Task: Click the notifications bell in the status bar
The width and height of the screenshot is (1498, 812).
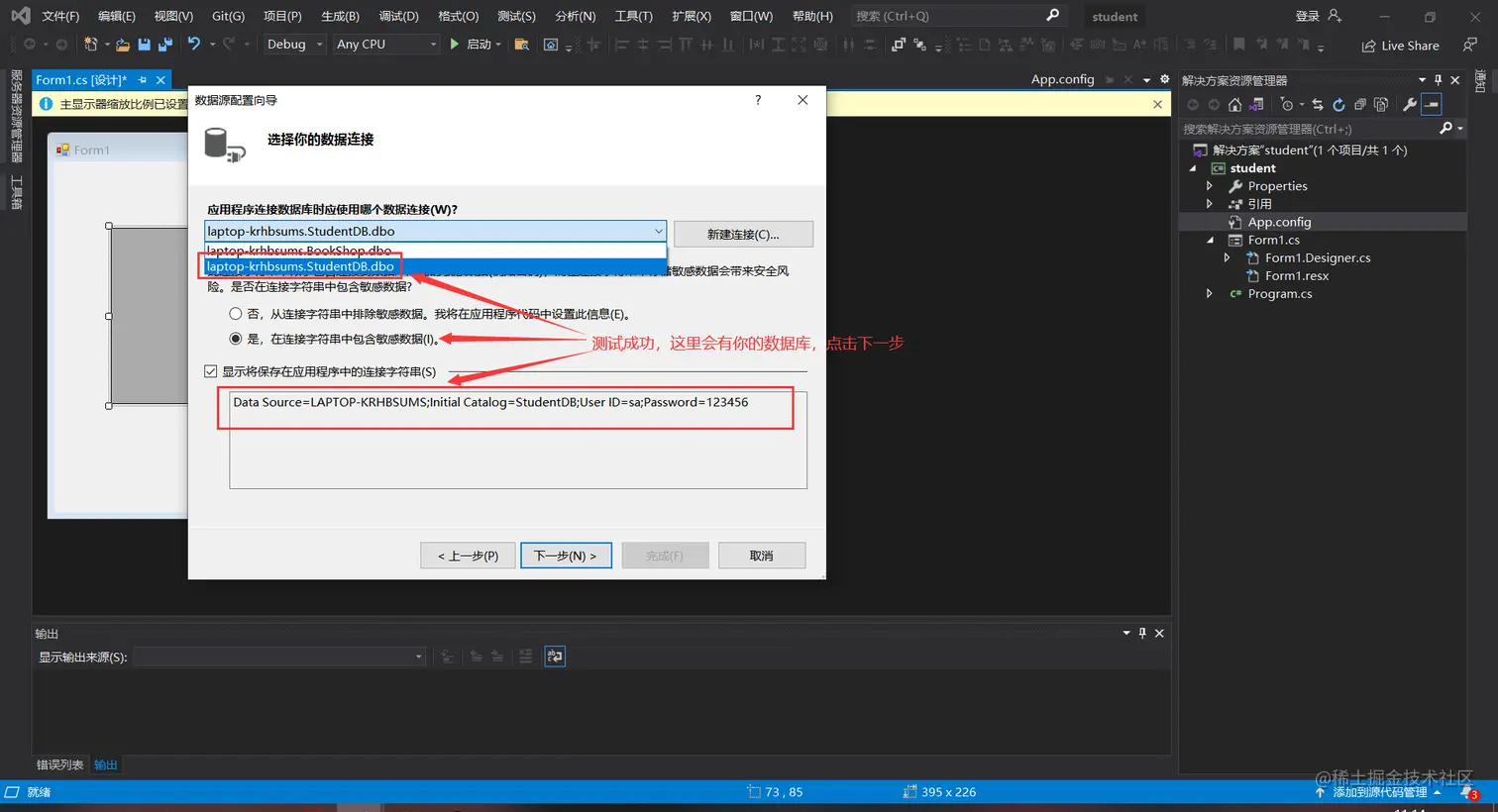Action: 1468,792
